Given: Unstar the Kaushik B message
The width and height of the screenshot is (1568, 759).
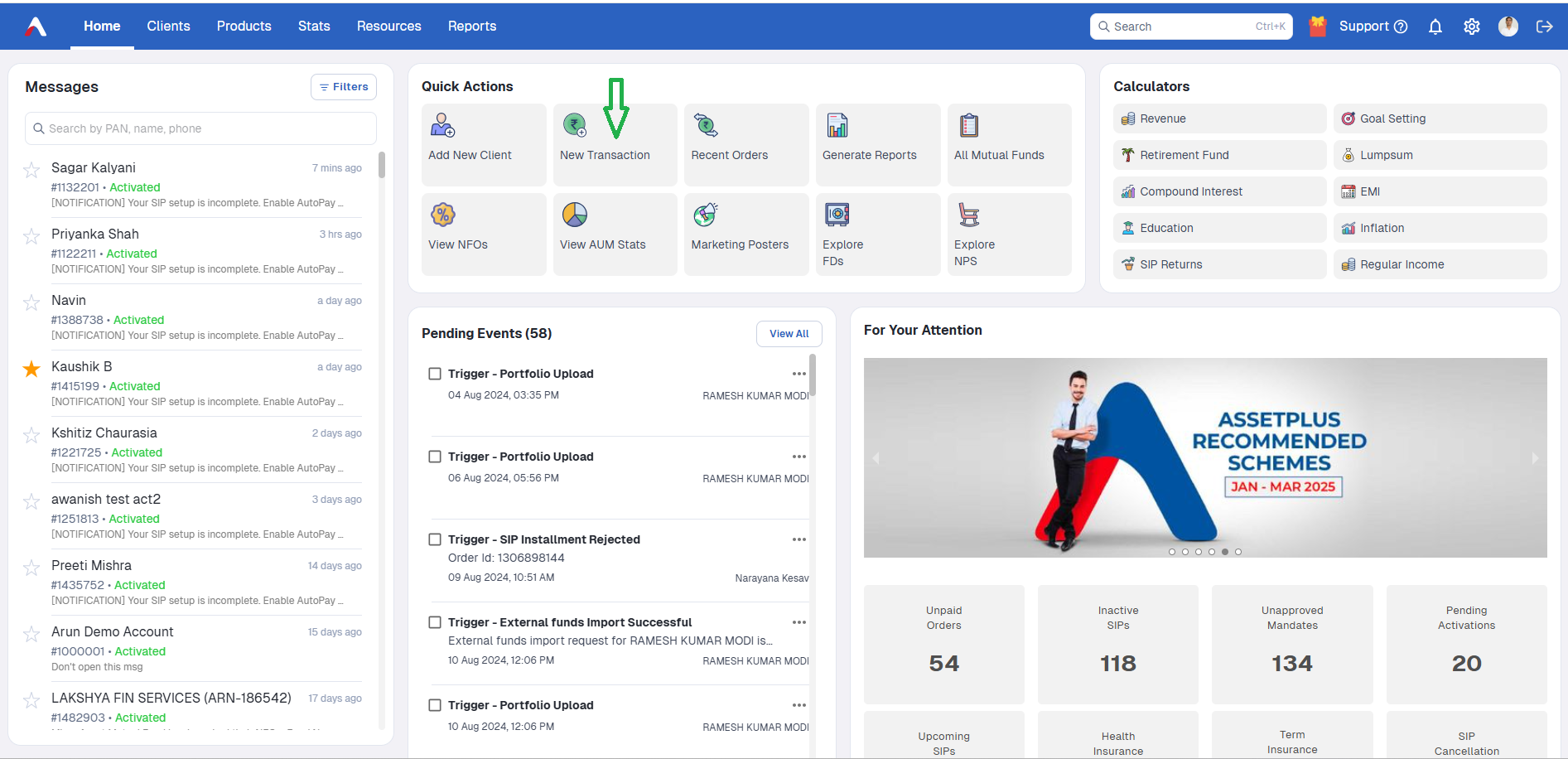Looking at the screenshot, I should (31, 369).
